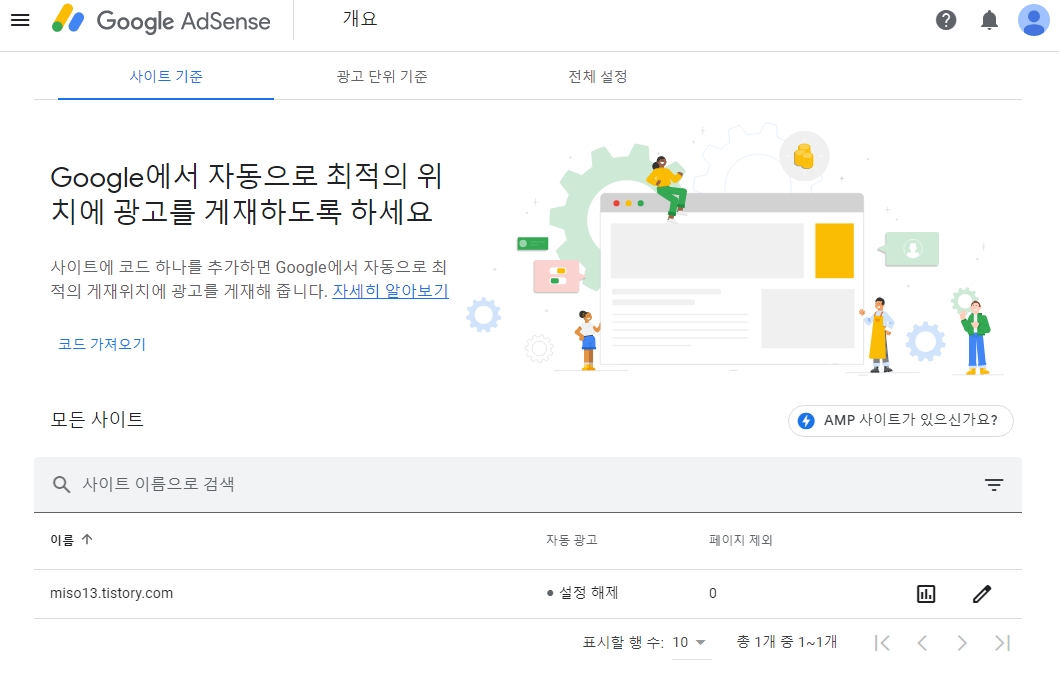Image resolution: width=1059 pixels, height=687 pixels.
Task: Go to the previous page of results
Action: (922, 642)
